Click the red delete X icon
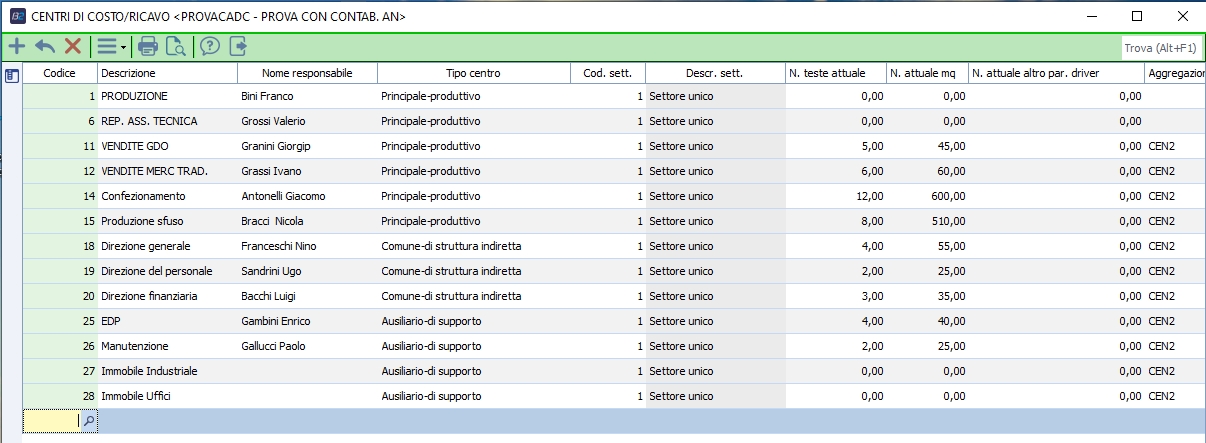The height and width of the screenshot is (443, 1206). 73,46
